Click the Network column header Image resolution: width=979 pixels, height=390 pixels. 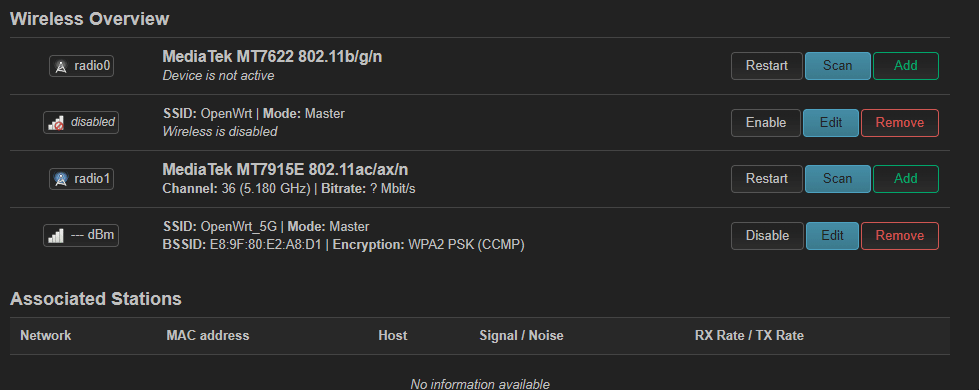pos(46,336)
